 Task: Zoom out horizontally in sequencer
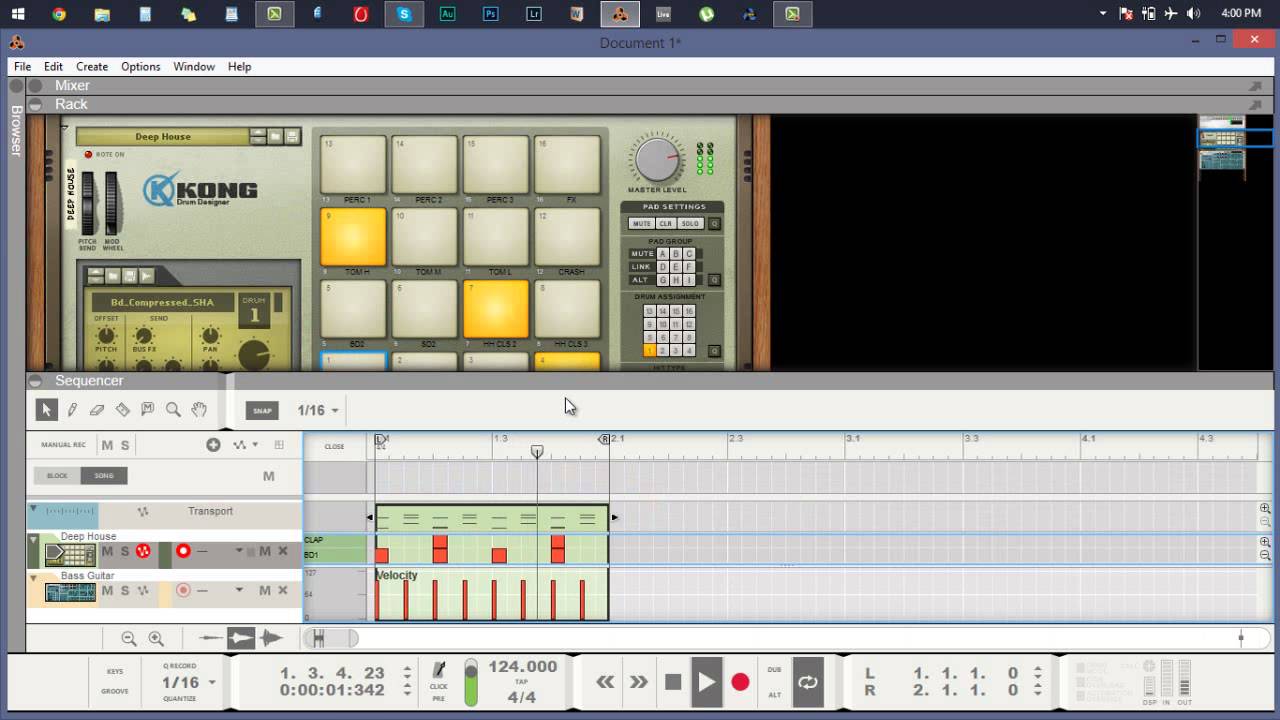click(x=129, y=638)
